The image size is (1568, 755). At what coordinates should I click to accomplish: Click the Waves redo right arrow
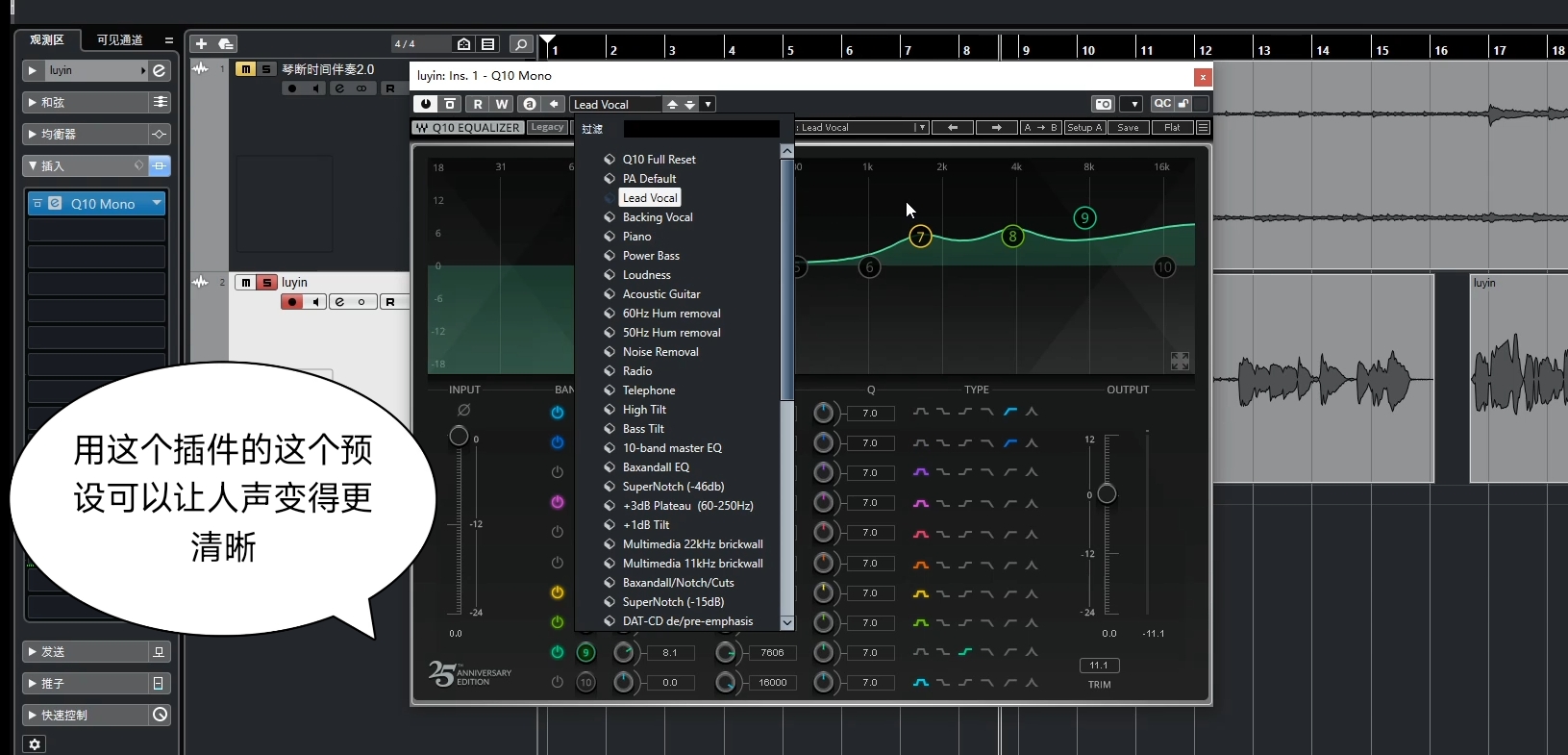click(x=996, y=127)
